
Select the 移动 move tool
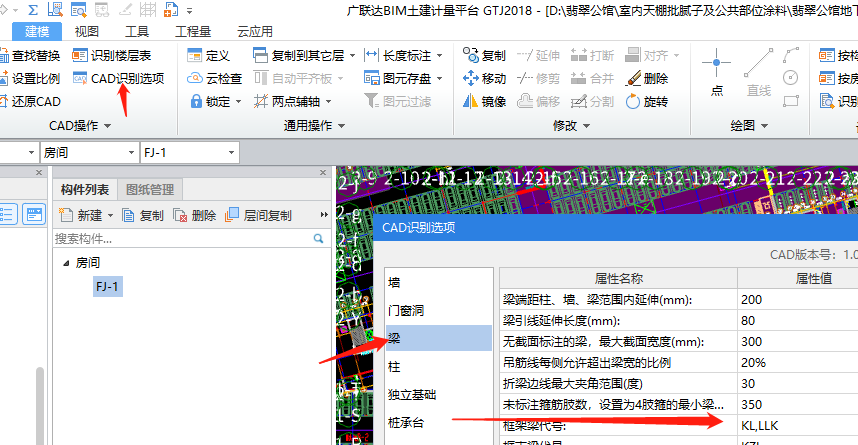[x=484, y=78]
